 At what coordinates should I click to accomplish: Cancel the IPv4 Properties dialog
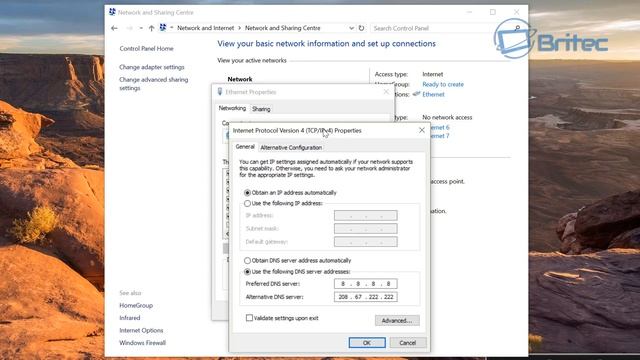click(x=408, y=343)
